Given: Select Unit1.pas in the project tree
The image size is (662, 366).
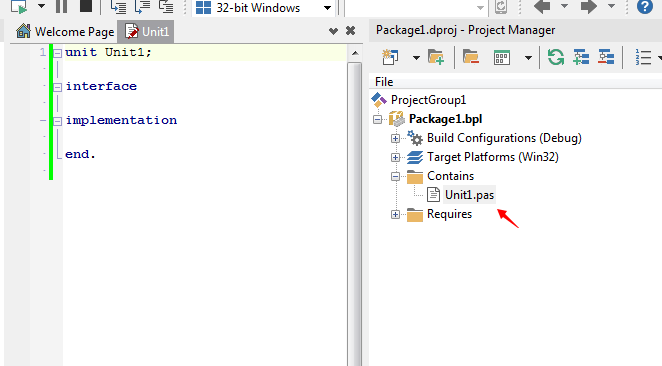Looking at the screenshot, I should pyautogui.click(x=469, y=195).
